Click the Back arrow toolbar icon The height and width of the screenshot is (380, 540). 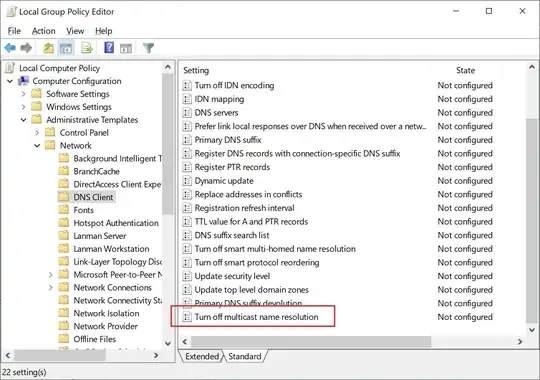click(10, 48)
